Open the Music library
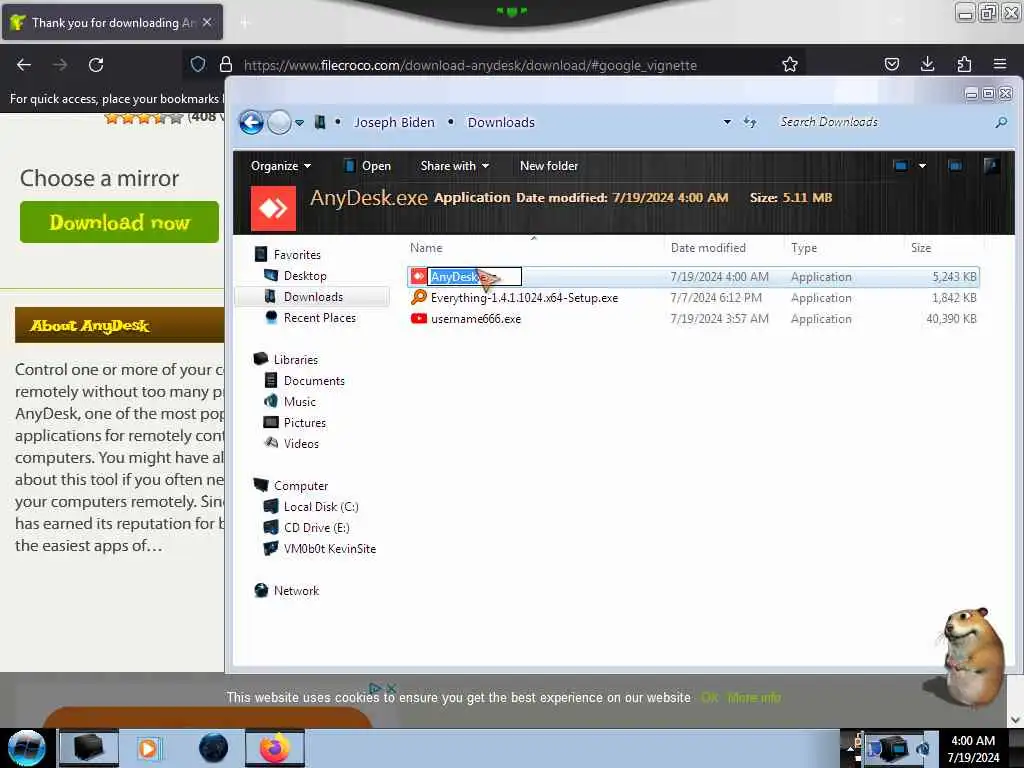The width and height of the screenshot is (1024, 768). [x=300, y=402]
